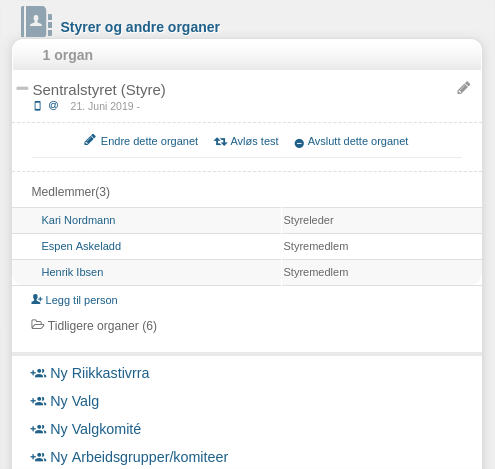Image resolution: width=495 pixels, height=469 pixels.
Task: Click Avslutt dette organet
Action: tap(358, 141)
